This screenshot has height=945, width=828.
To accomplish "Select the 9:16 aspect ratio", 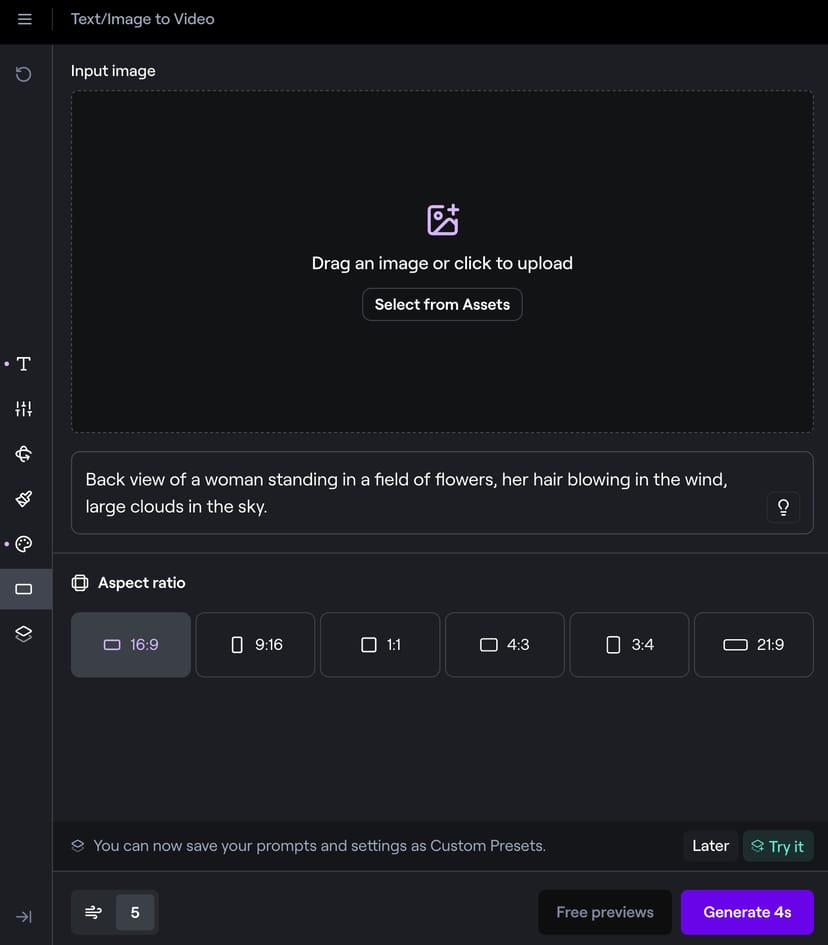I will pyautogui.click(x=255, y=645).
